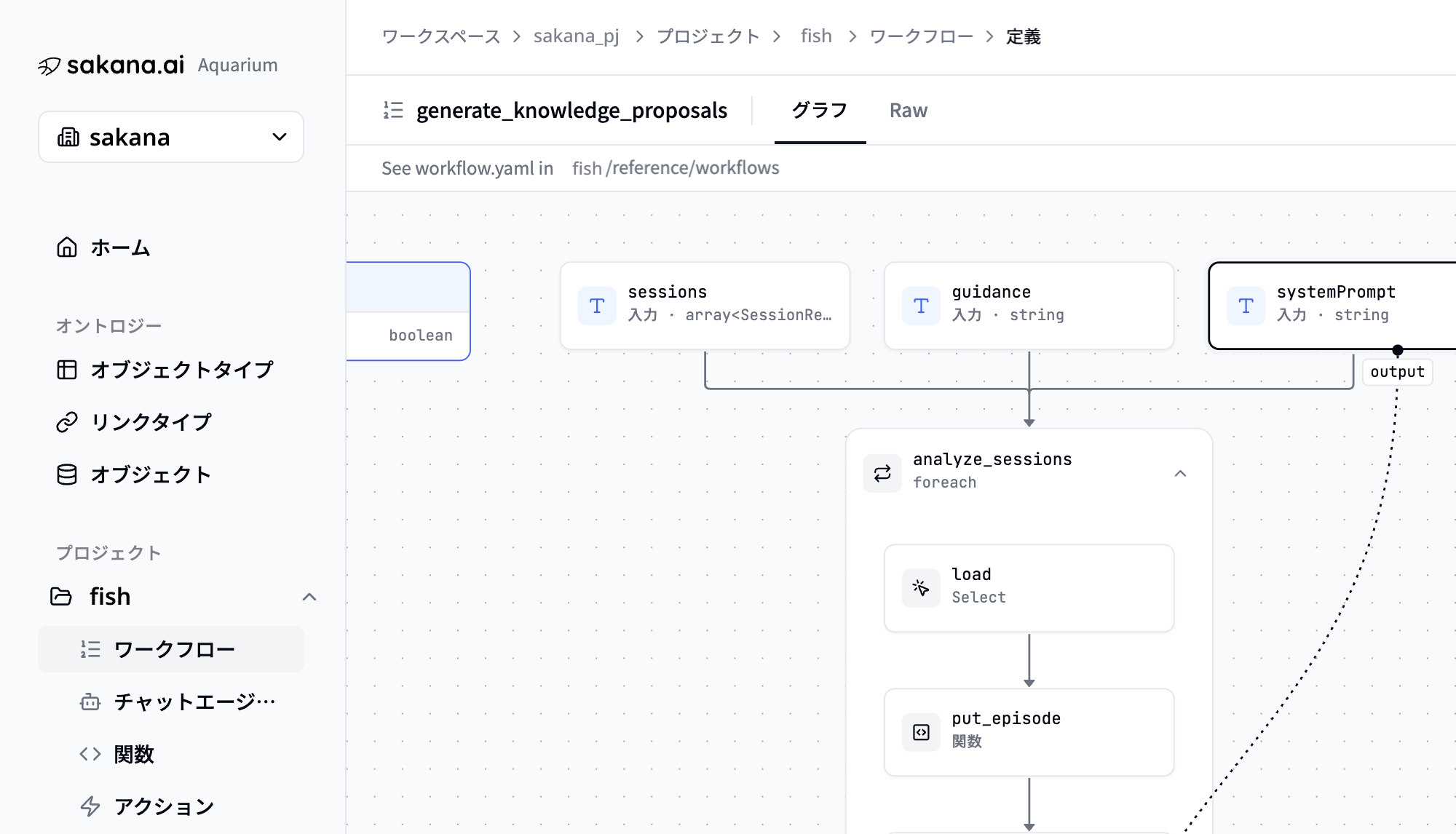Click the Objects database icon

point(67,474)
